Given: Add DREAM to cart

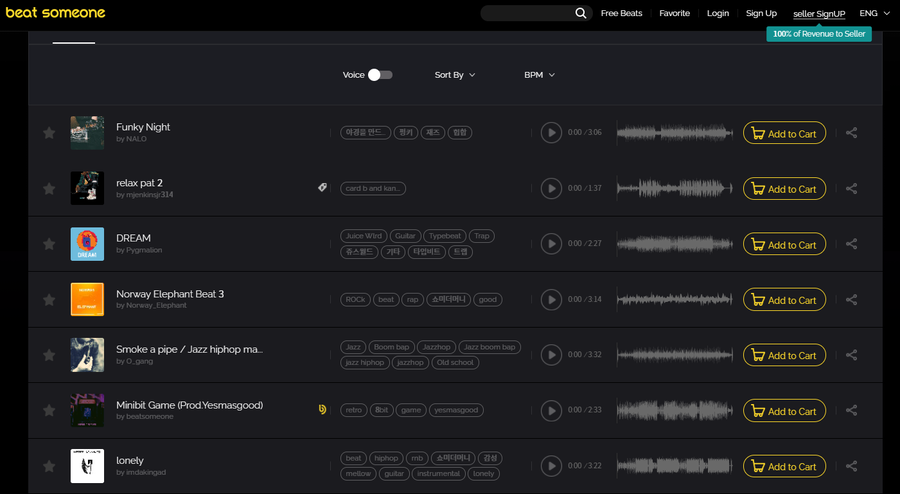Looking at the screenshot, I should coord(784,245).
